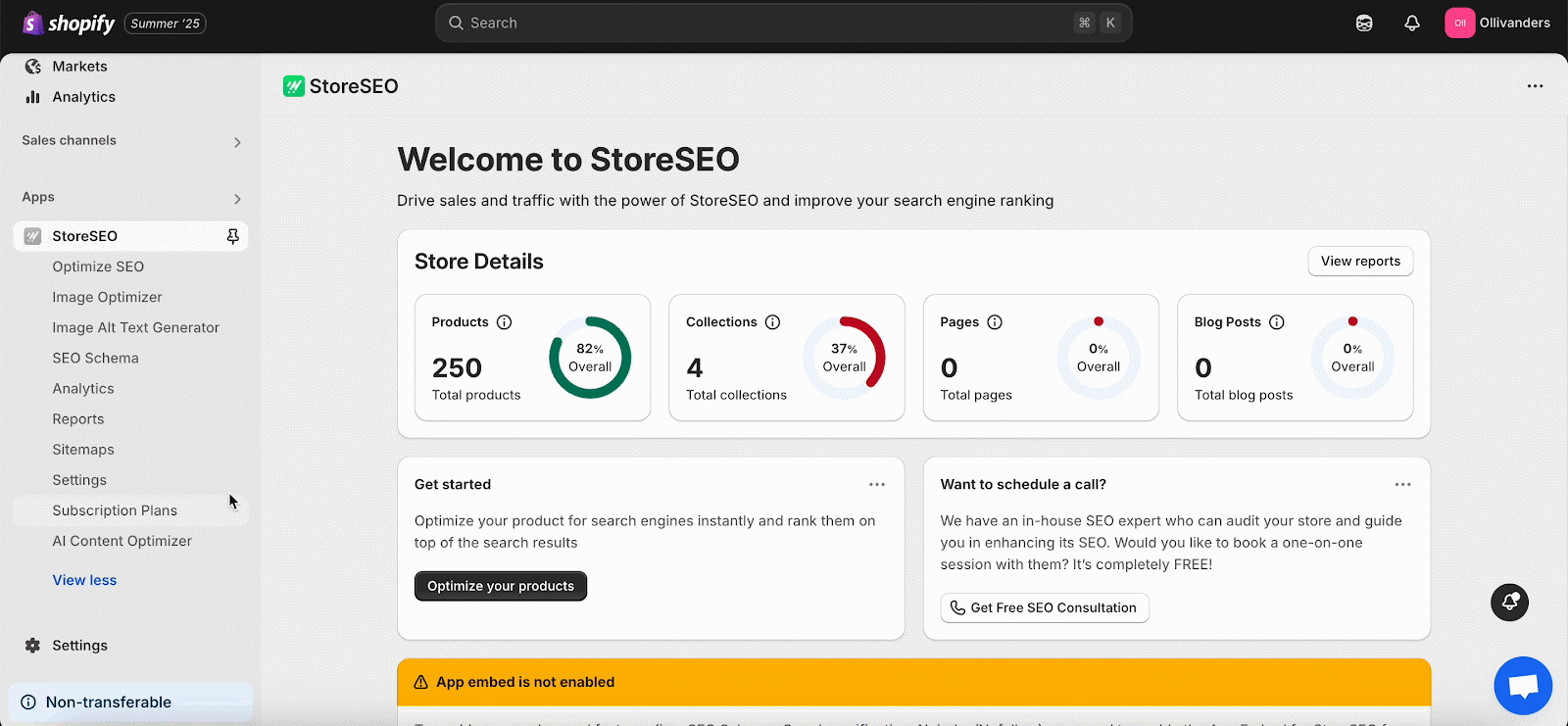Viewport: 1568px width, 726px height.
Task: Click the View less link
Action: [x=84, y=580]
